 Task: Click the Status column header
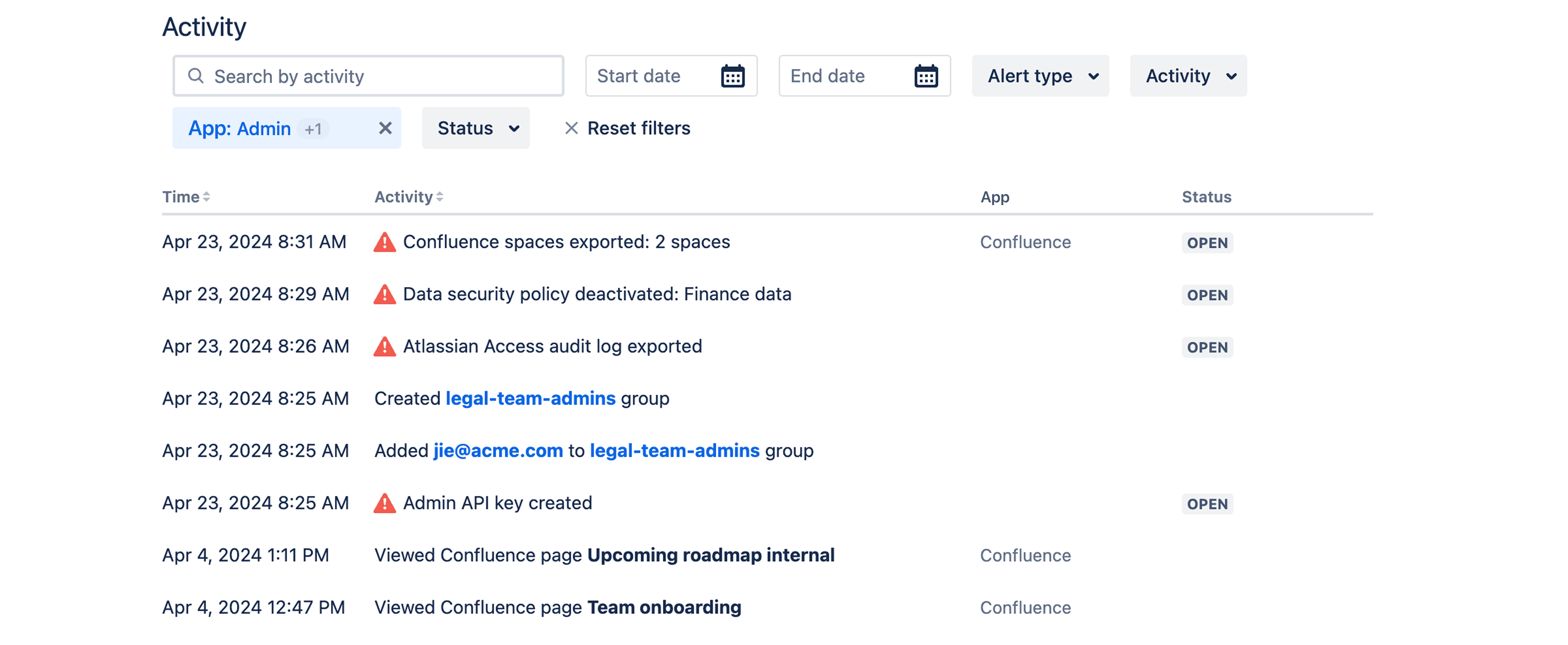[x=1206, y=197]
